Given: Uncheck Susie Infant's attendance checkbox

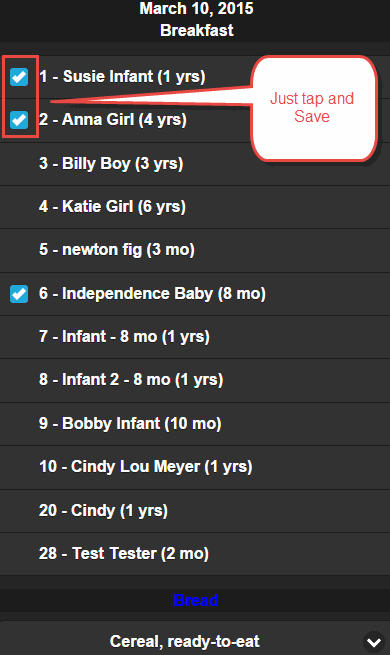Looking at the screenshot, I should pyautogui.click(x=19, y=77).
